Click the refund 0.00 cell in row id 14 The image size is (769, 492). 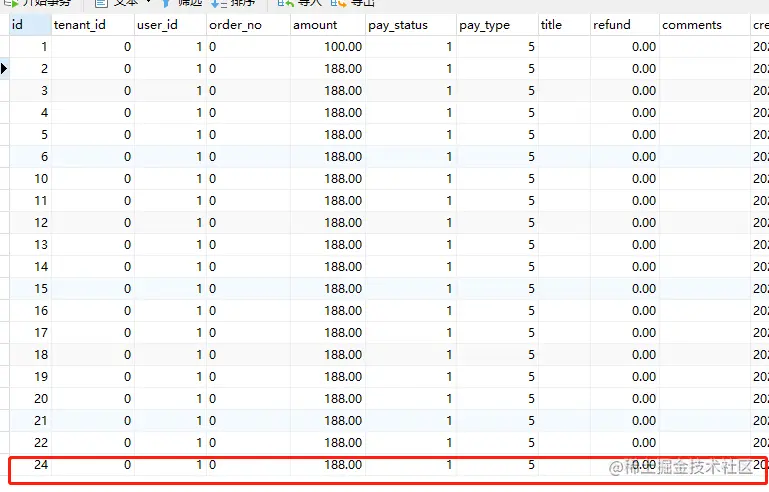coord(625,267)
